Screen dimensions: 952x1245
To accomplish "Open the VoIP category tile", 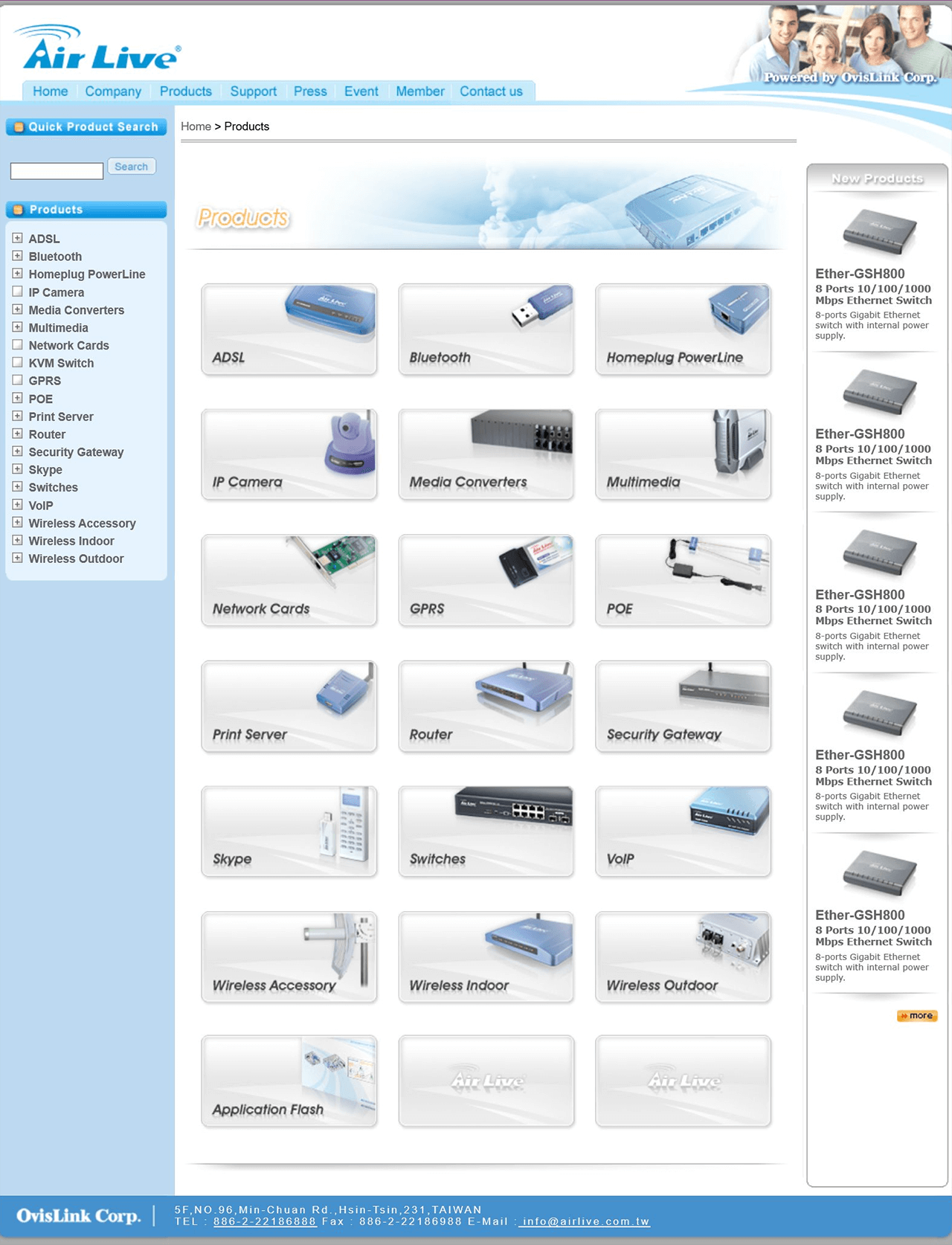I will 683,831.
